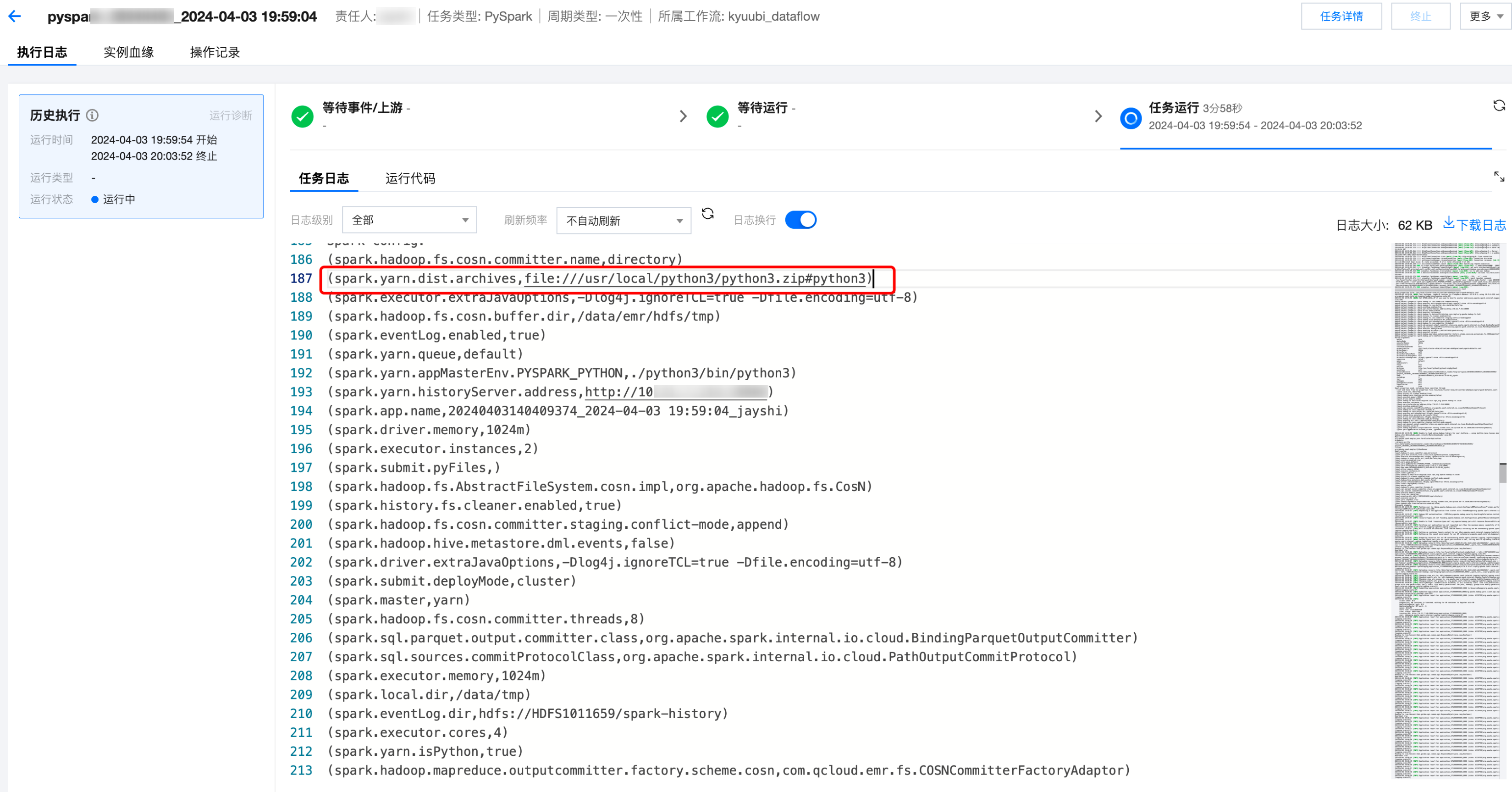The height and width of the screenshot is (792, 1512).
Task: Click log line 187 spark.yarn.dist.archives
Action: click(599, 278)
